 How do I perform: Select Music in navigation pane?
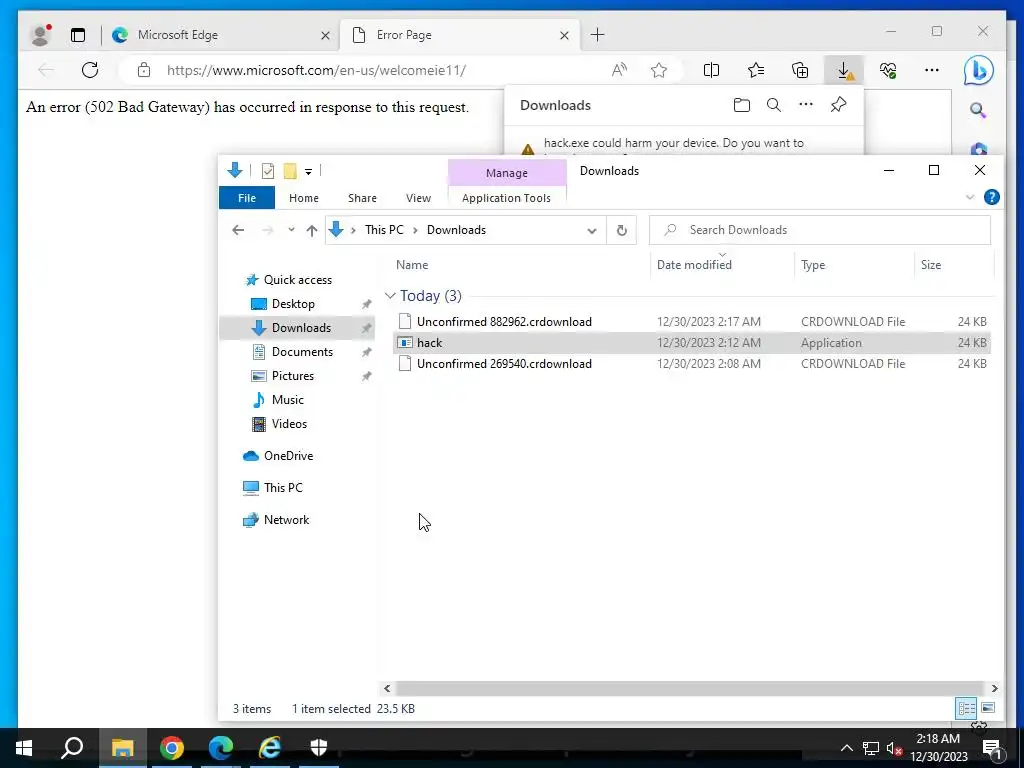click(x=287, y=400)
